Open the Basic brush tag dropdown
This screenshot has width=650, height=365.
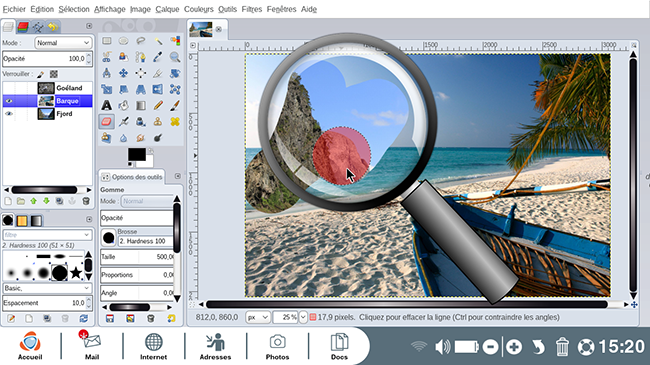tap(47, 288)
